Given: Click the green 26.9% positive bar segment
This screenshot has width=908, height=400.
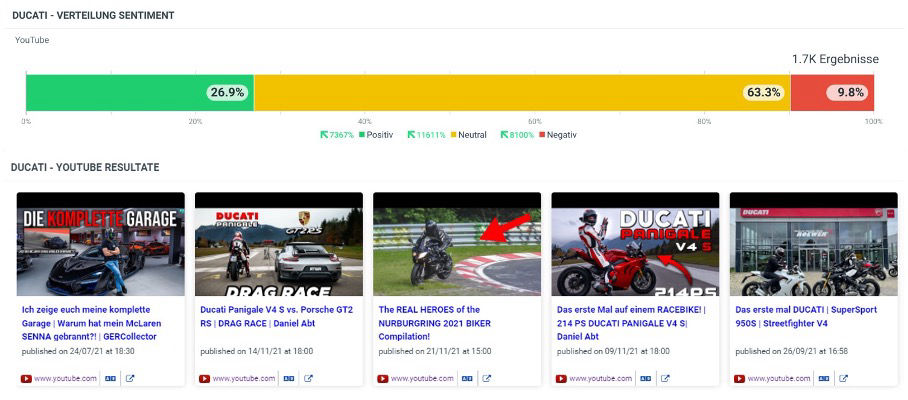Looking at the screenshot, I should pos(140,93).
